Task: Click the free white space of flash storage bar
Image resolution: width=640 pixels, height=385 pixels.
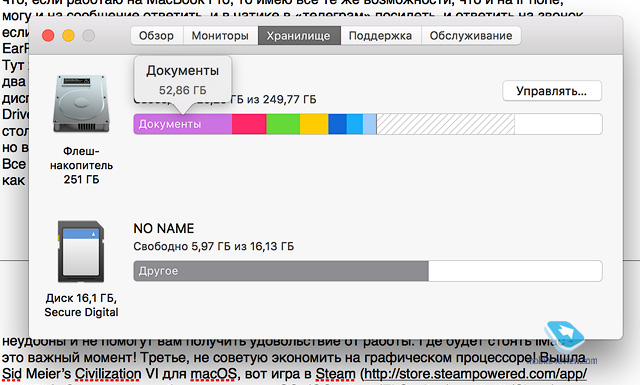Action: tap(558, 124)
